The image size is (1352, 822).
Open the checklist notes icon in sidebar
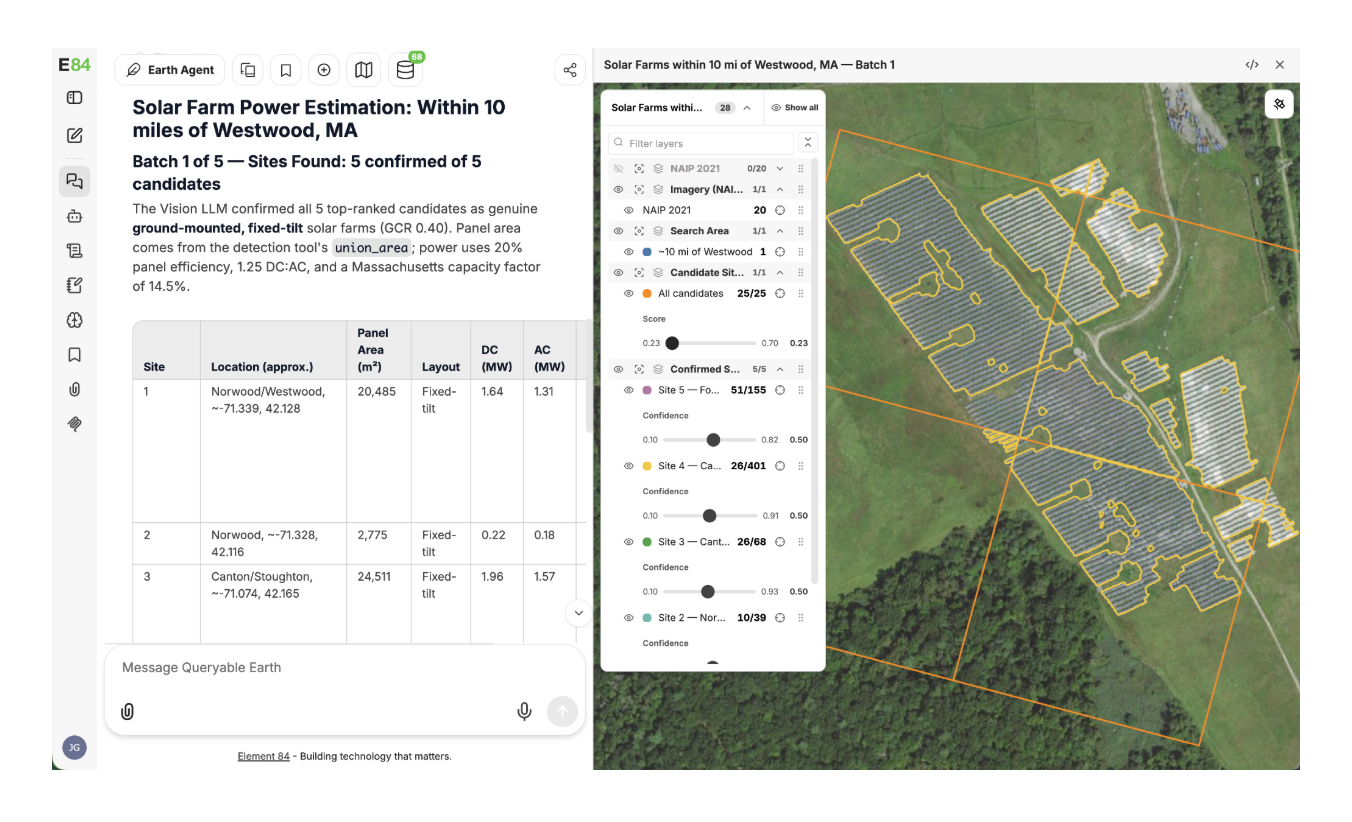[x=74, y=285]
